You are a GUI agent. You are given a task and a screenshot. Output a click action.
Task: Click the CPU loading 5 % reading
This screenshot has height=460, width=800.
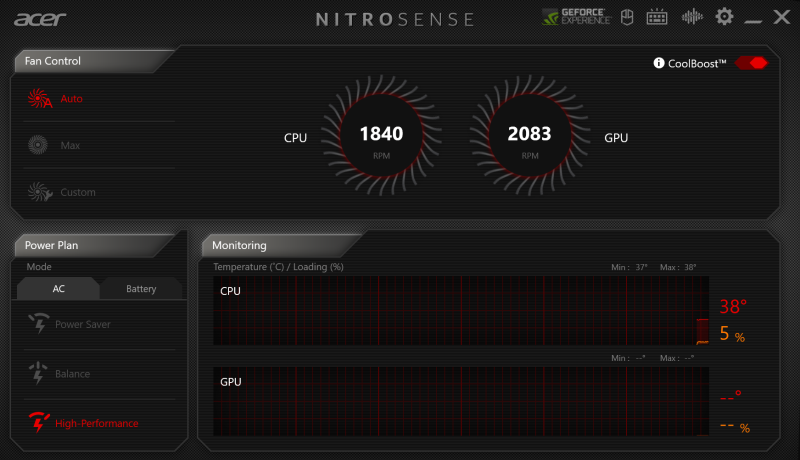pos(732,334)
